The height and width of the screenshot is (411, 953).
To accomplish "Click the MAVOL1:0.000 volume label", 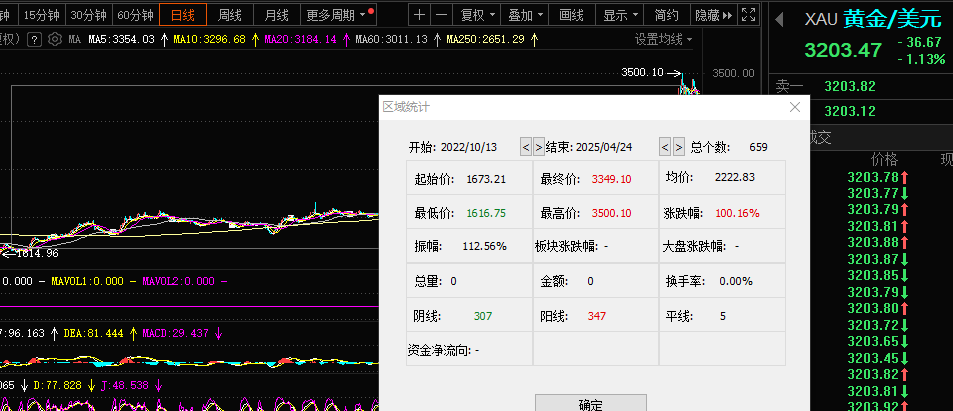I will click(x=86, y=281).
